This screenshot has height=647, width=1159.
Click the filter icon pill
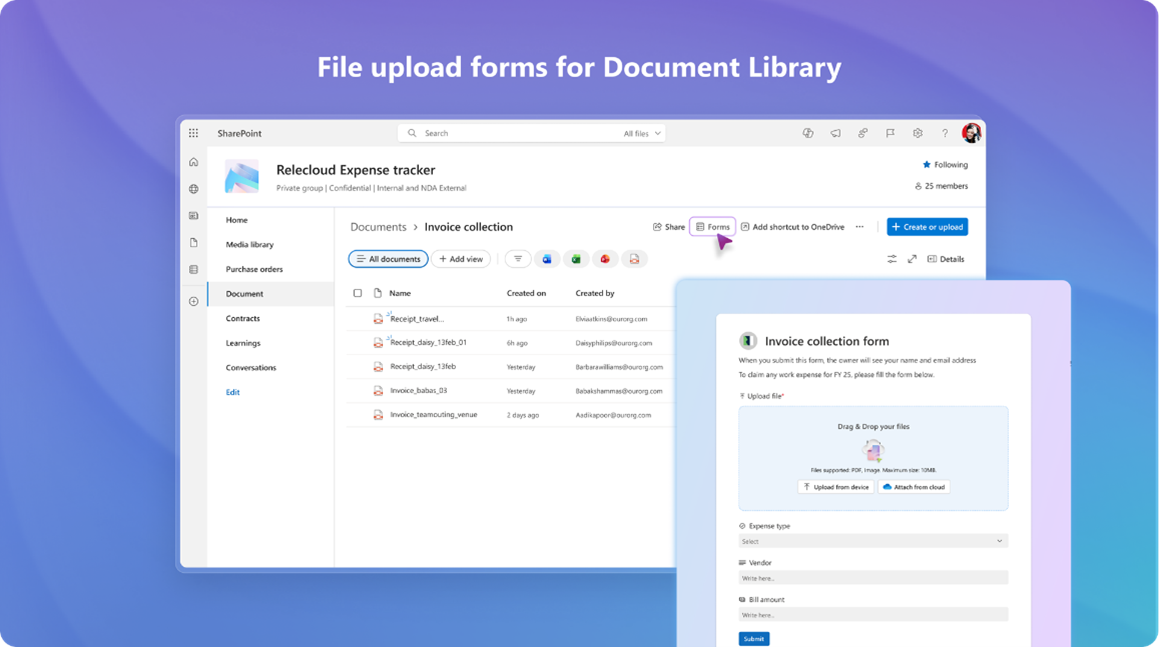click(517, 259)
